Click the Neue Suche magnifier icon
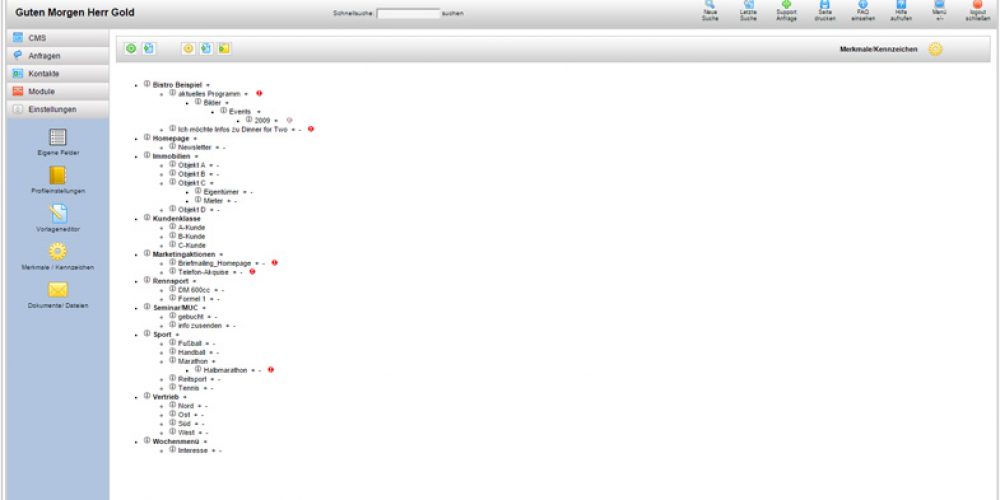This screenshot has width=1000, height=500. coord(709,6)
